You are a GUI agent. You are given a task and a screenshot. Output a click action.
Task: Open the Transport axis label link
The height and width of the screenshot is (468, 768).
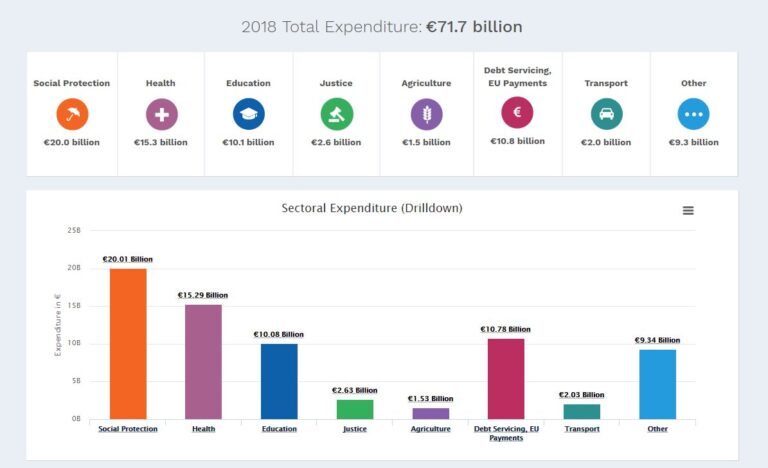coord(582,429)
